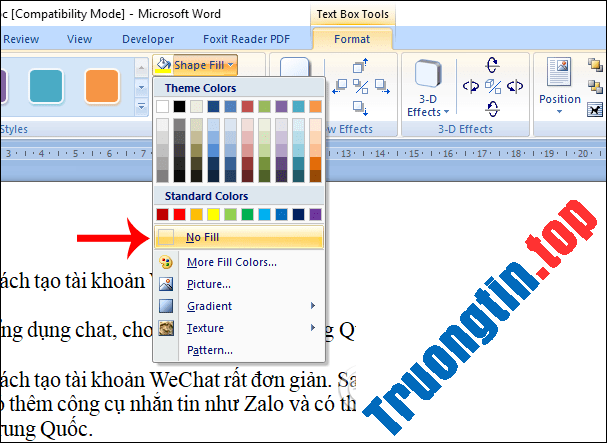This screenshot has width=607, height=443.
Task: Pick orange theme color swatch
Action: (316, 106)
